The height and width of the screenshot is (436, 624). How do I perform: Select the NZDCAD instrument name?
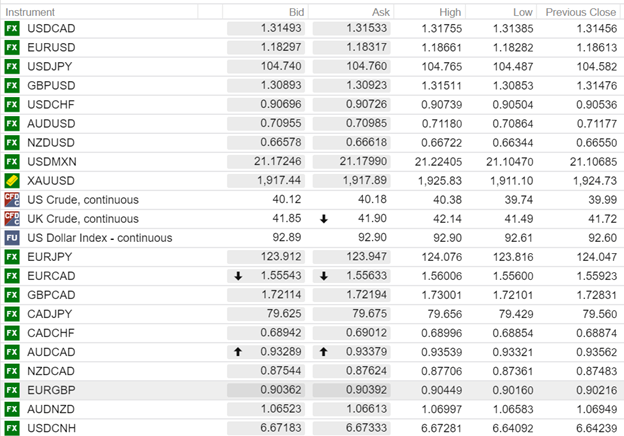[x=52, y=371]
